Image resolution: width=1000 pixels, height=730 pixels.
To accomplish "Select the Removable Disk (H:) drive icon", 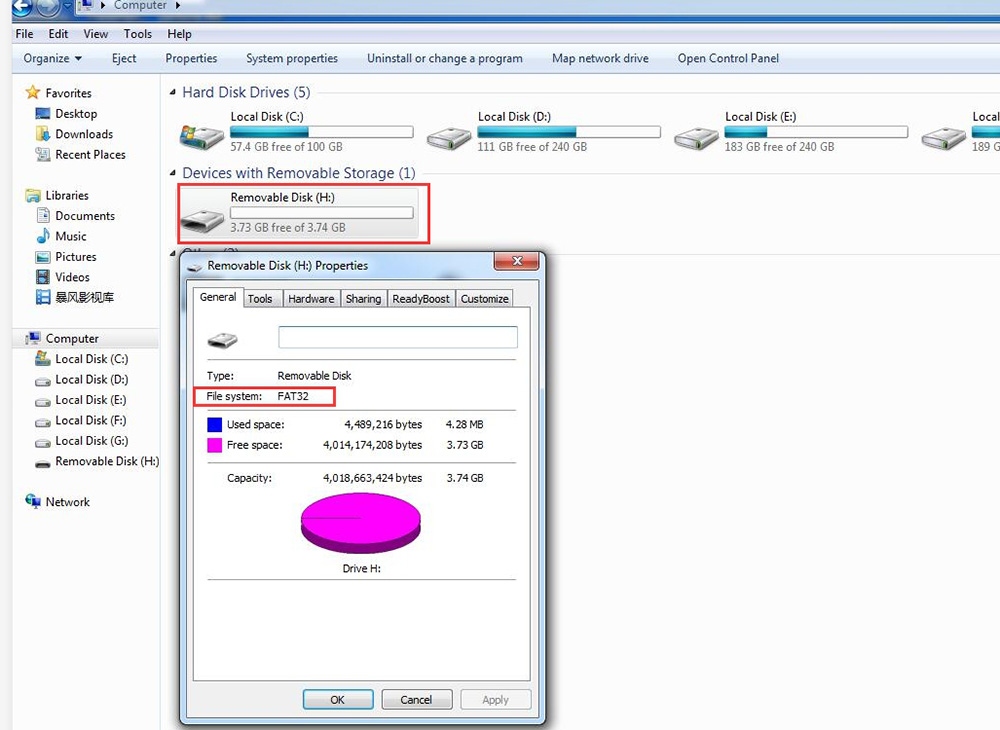I will (x=202, y=221).
